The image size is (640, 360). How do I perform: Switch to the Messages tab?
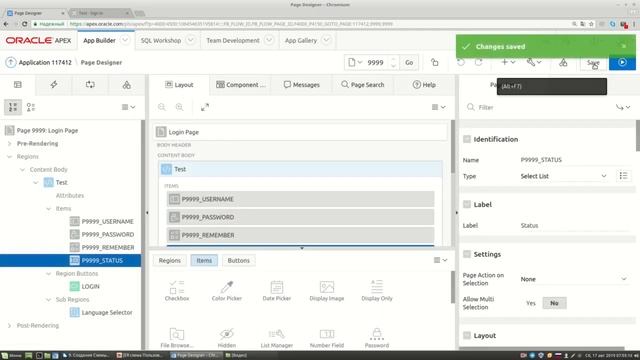pyautogui.click(x=302, y=85)
